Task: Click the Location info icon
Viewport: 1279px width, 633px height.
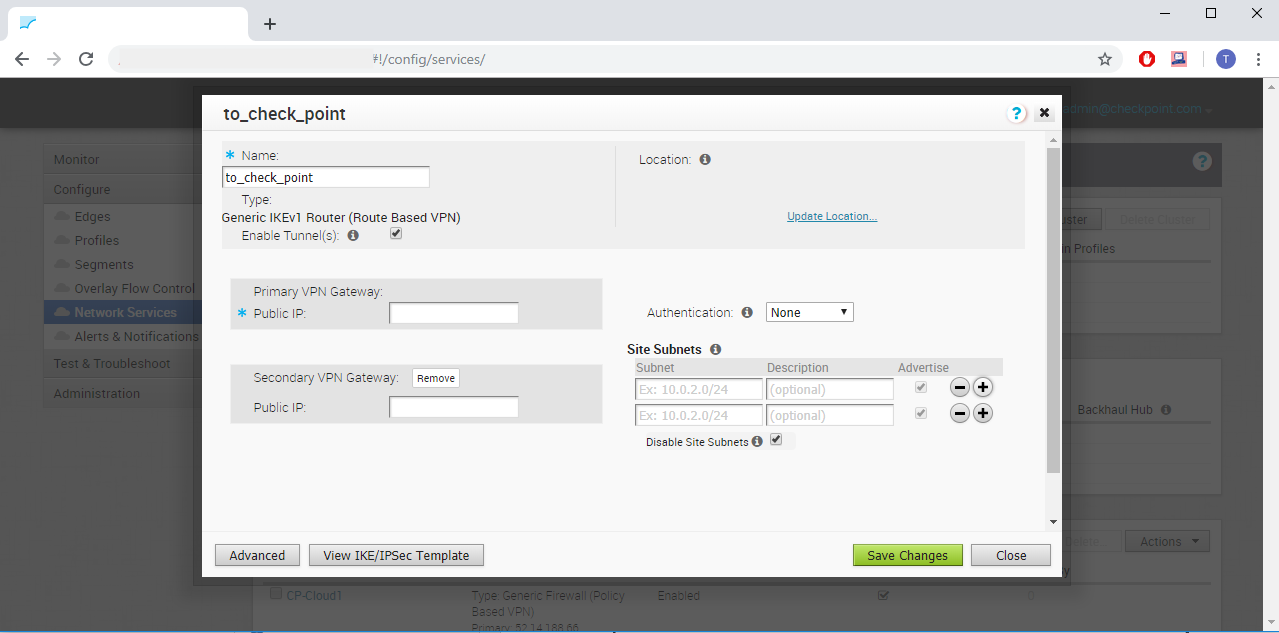Action: click(x=705, y=159)
